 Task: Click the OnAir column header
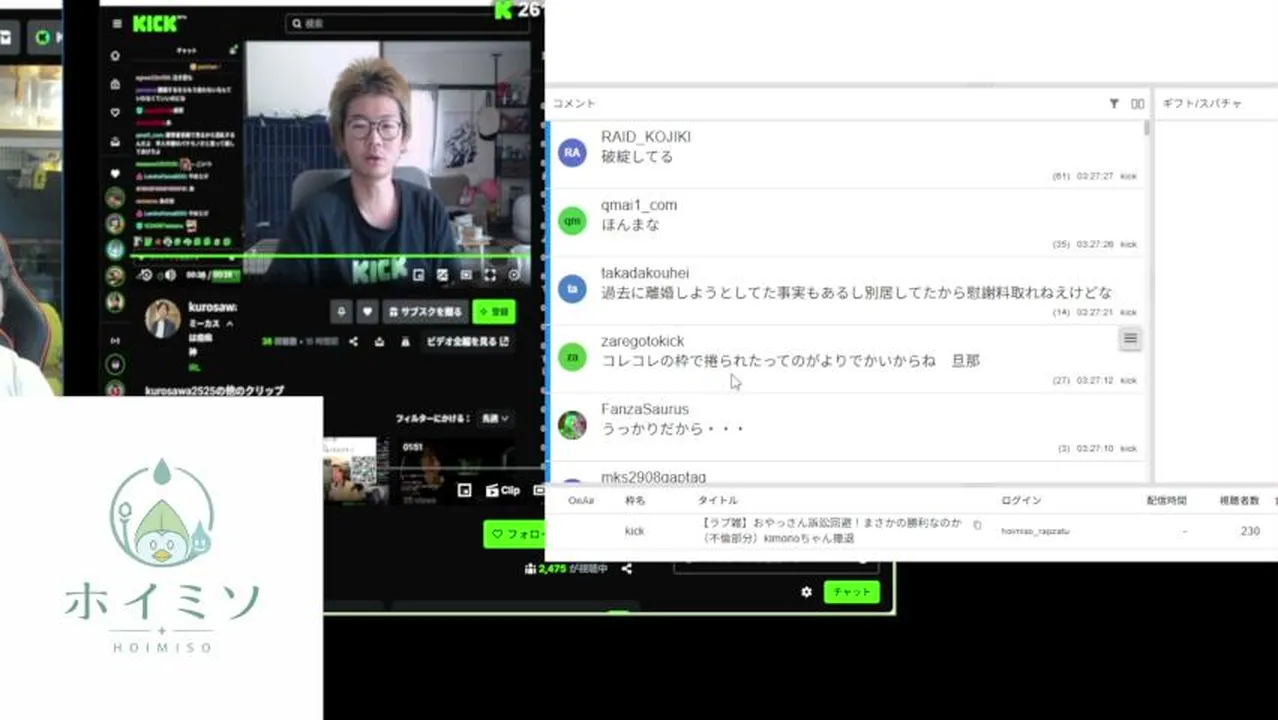[581, 501]
